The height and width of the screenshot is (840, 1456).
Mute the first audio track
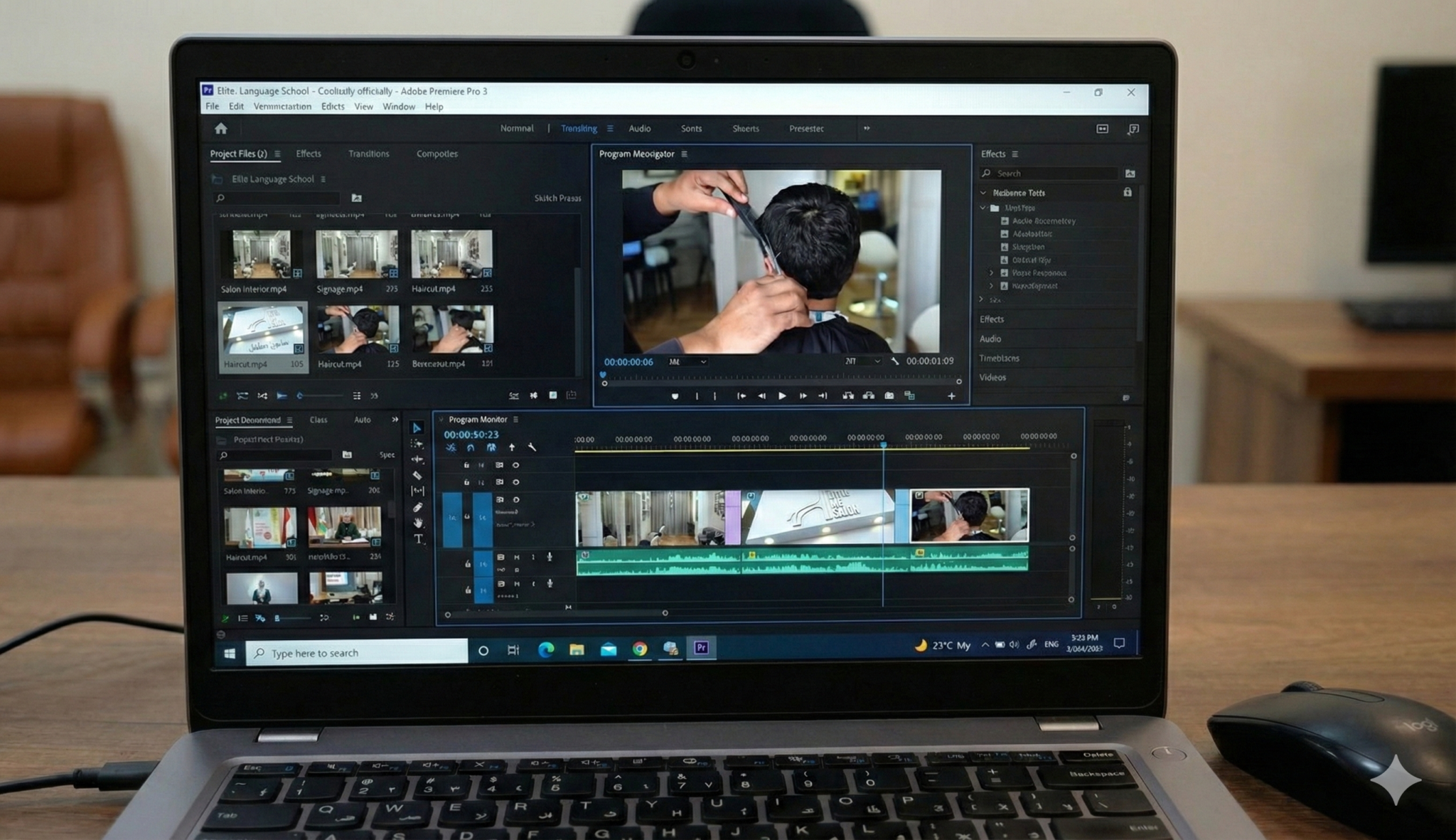(x=517, y=557)
